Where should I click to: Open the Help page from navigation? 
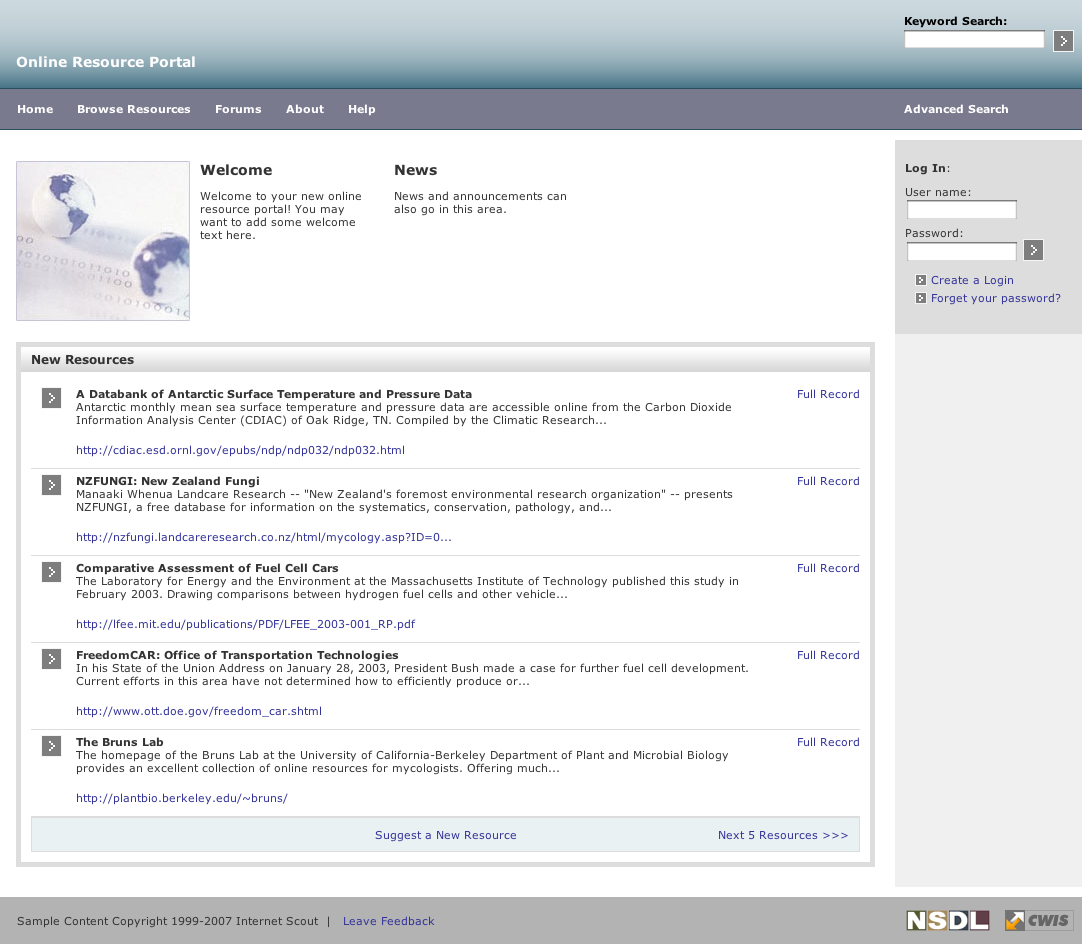point(361,109)
